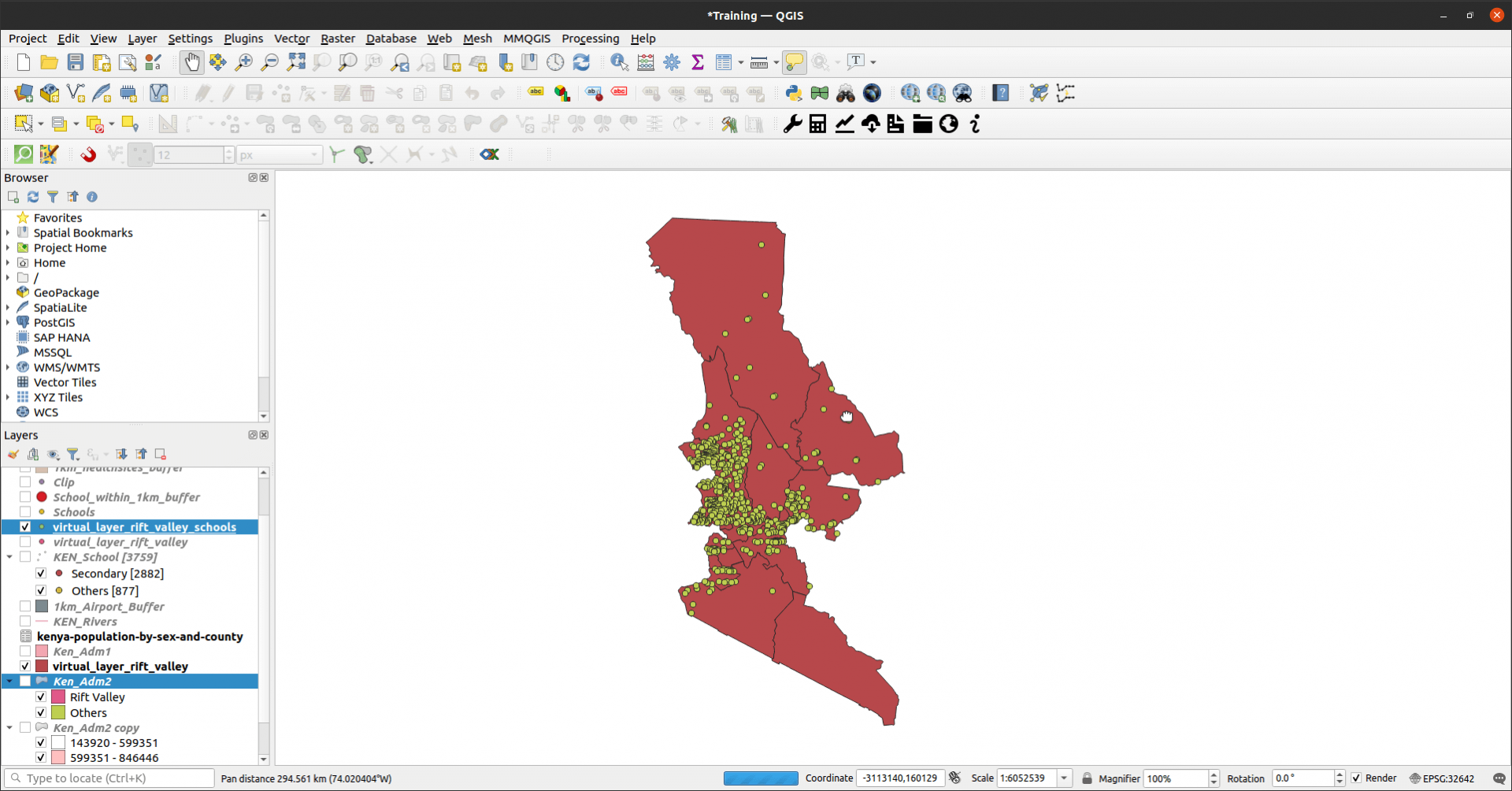Viewport: 1512px width, 791px height.
Task: Open the Attribute Table
Action: (x=723, y=61)
